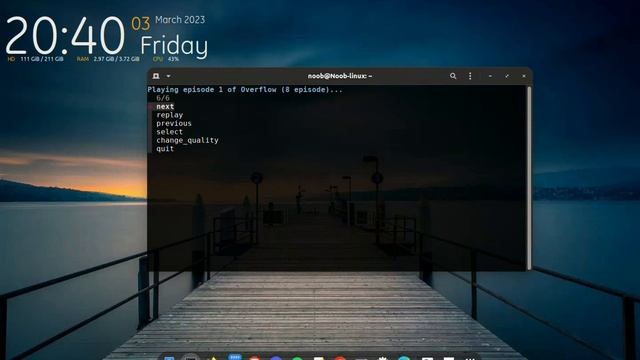
Task: Select the "replay" option in terminal menu
Action: coord(169,115)
